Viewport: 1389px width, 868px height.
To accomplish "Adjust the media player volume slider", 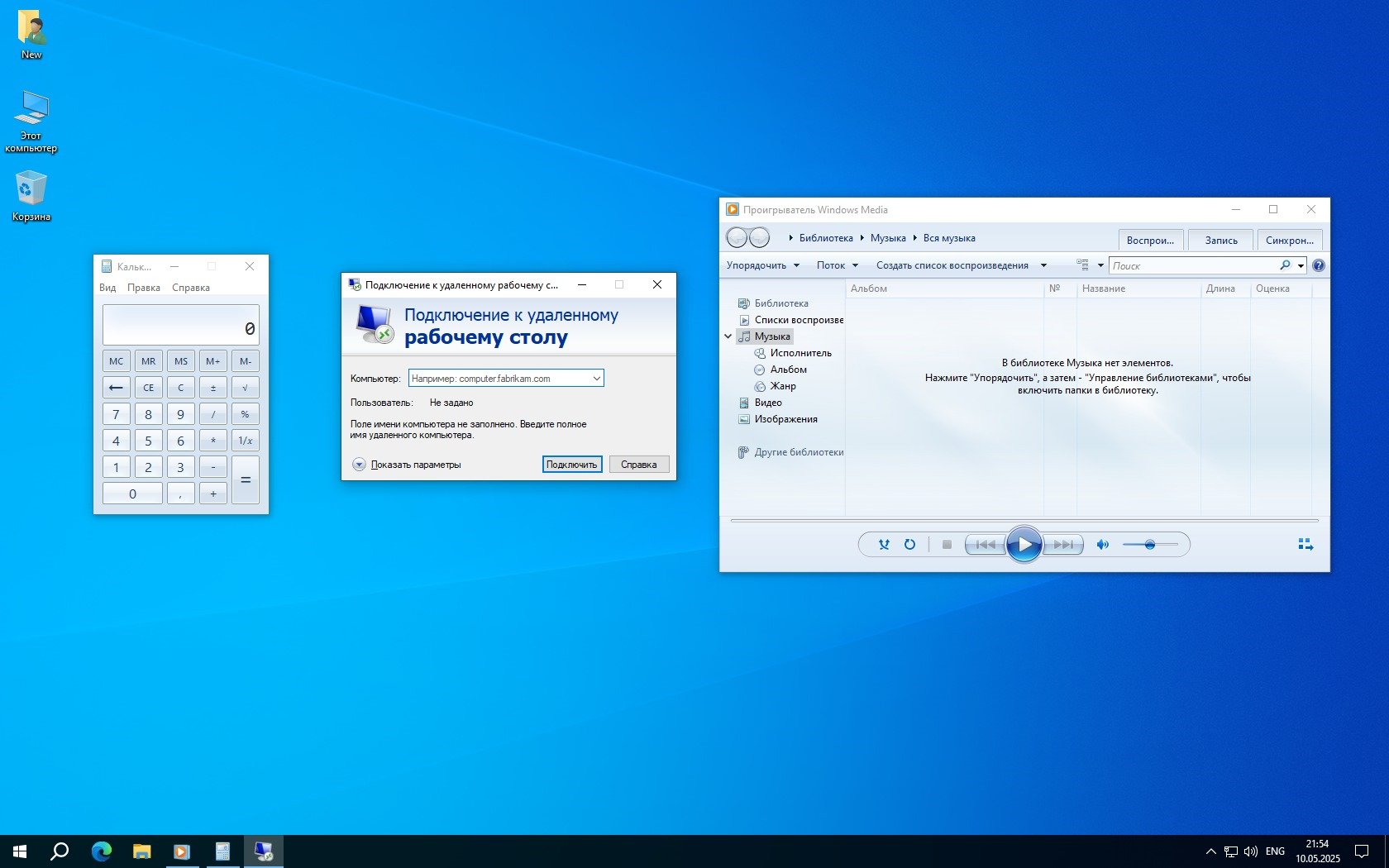I will 1149,545.
